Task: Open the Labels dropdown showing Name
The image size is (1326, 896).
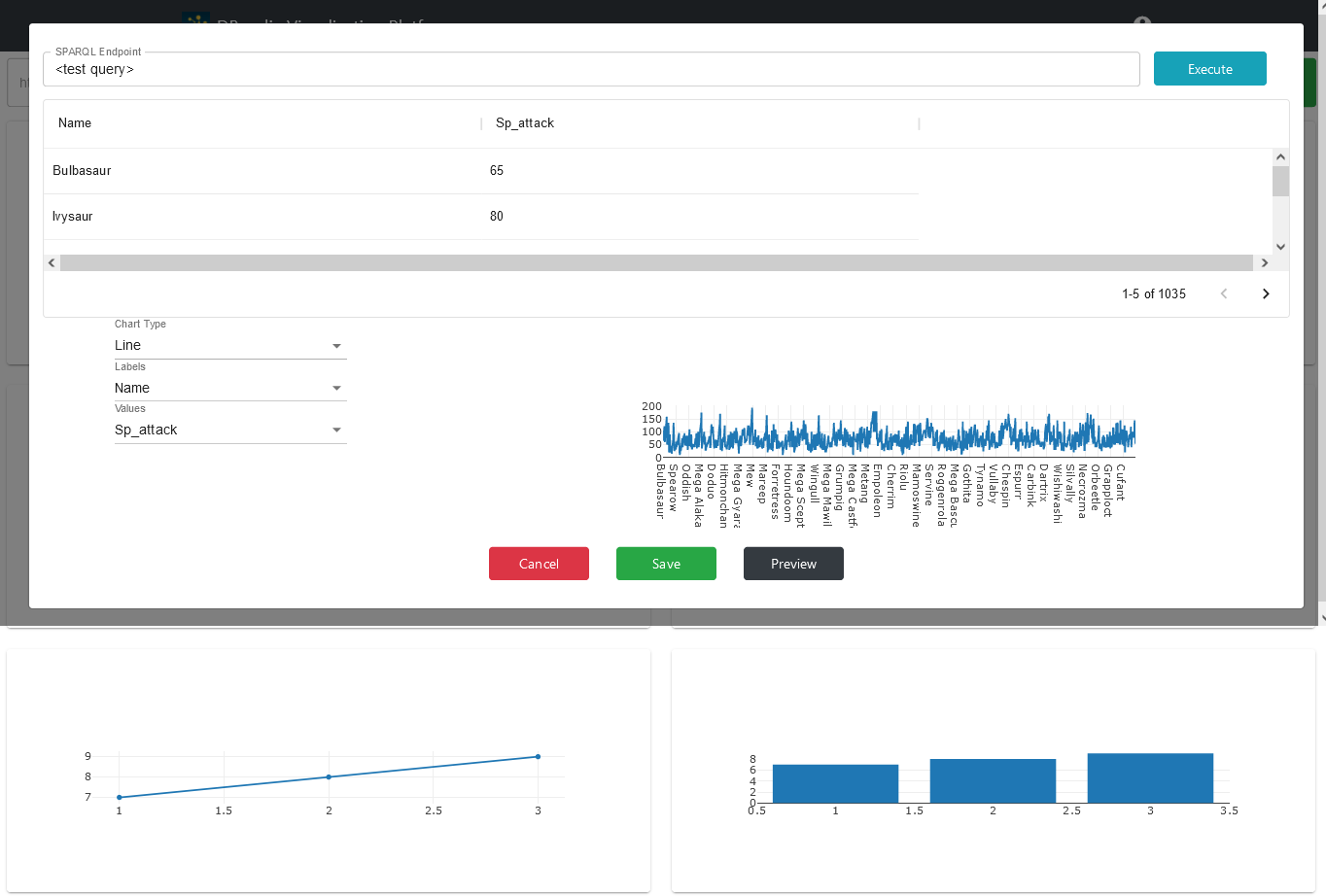Action: coord(230,389)
